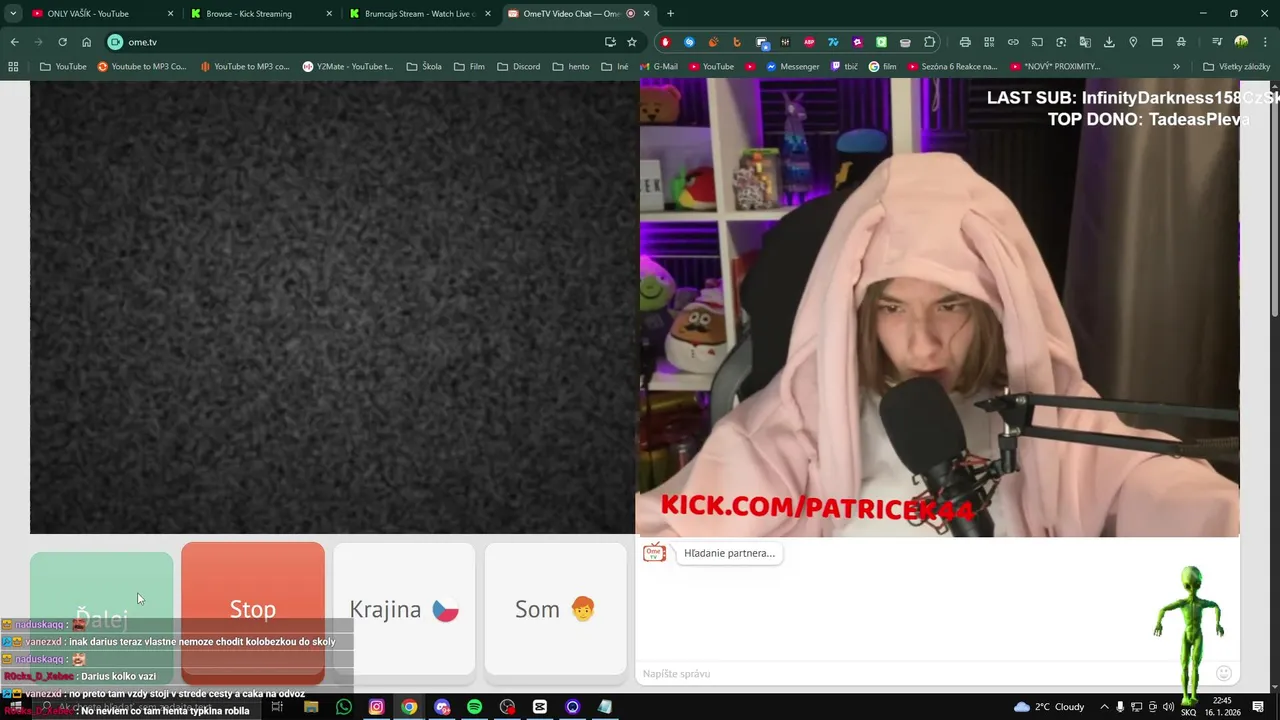Open Y2Mate - YouTube bookmark

pyautogui.click(x=348, y=67)
